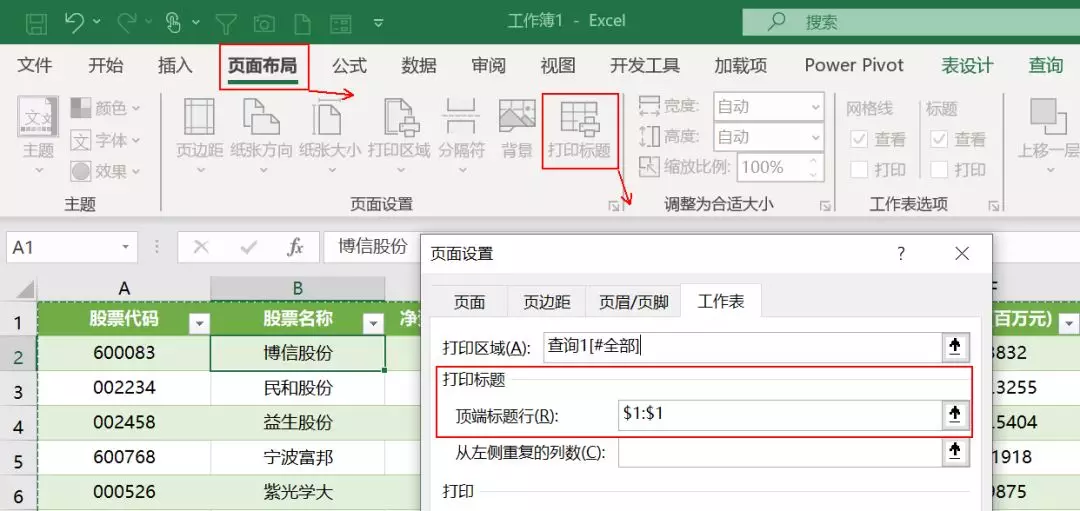Screen dimensions: 1080x511
Task: Click the 顶端标题行 collapse dialog button
Action: click(x=955, y=414)
